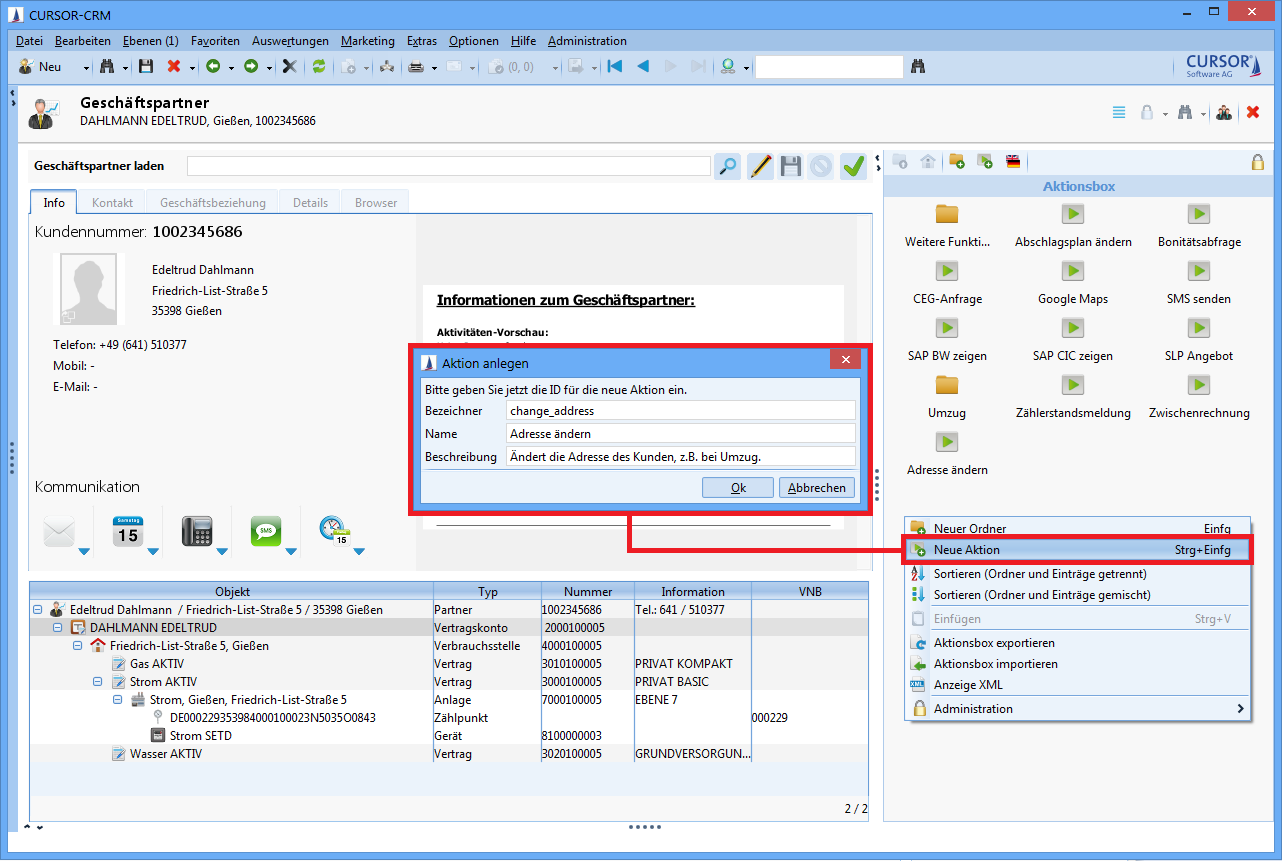Click the Beschreibung text field
The width and height of the screenshot is (1282, 861).
(x=681, y=457)
